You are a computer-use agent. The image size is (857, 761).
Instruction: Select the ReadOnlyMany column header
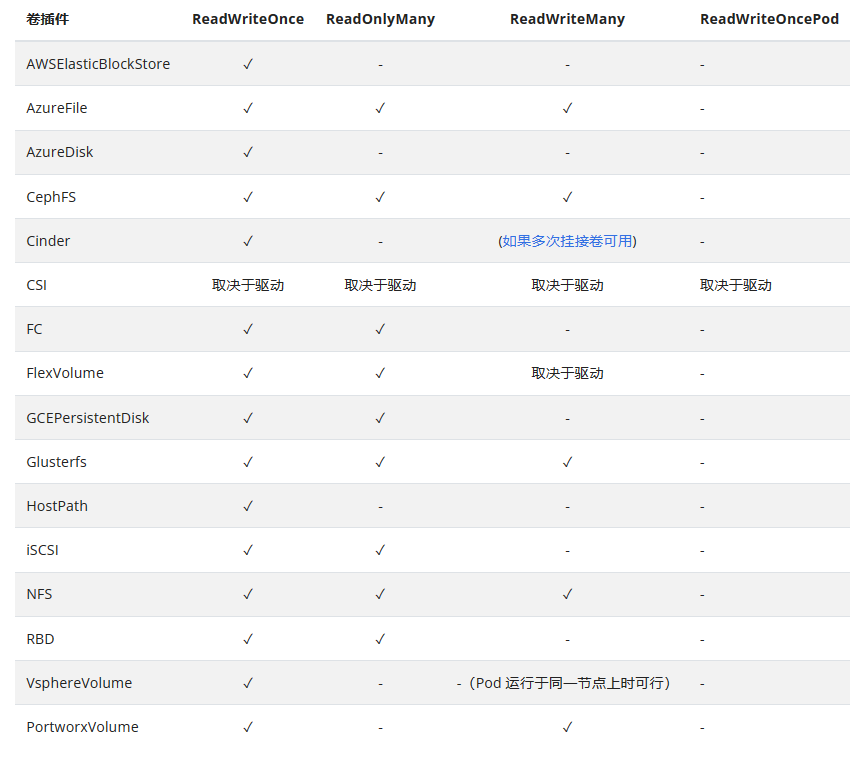(380, 19)
